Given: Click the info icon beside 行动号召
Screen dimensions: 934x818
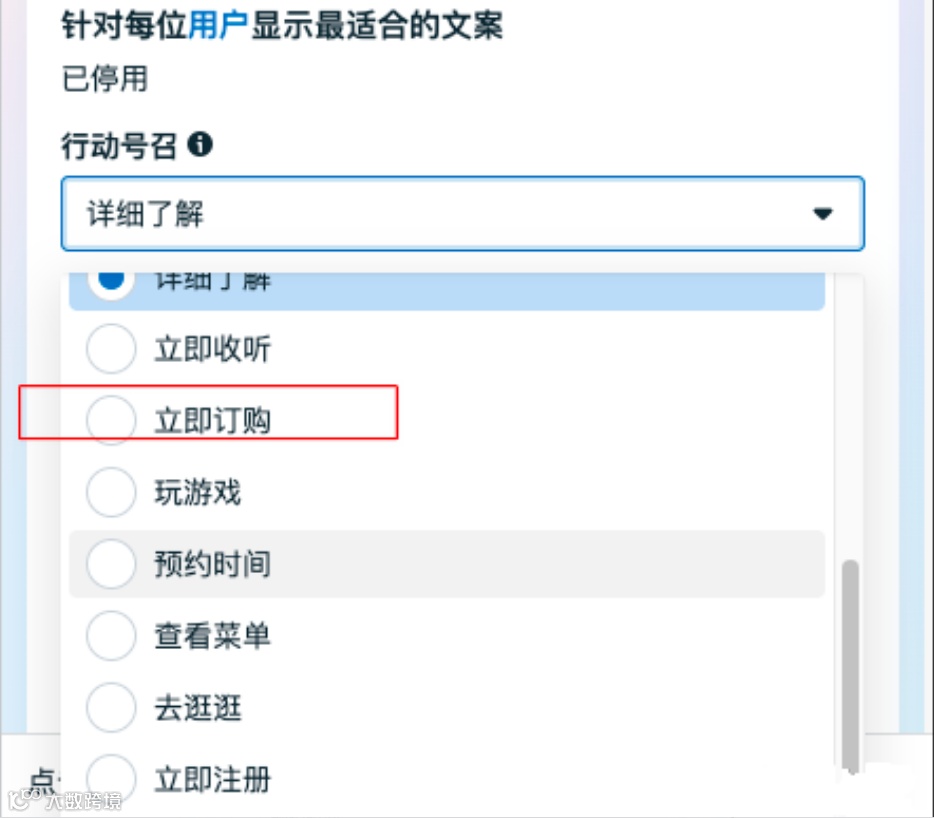Looking at the screenshot, I should click(x=200, y=144).
